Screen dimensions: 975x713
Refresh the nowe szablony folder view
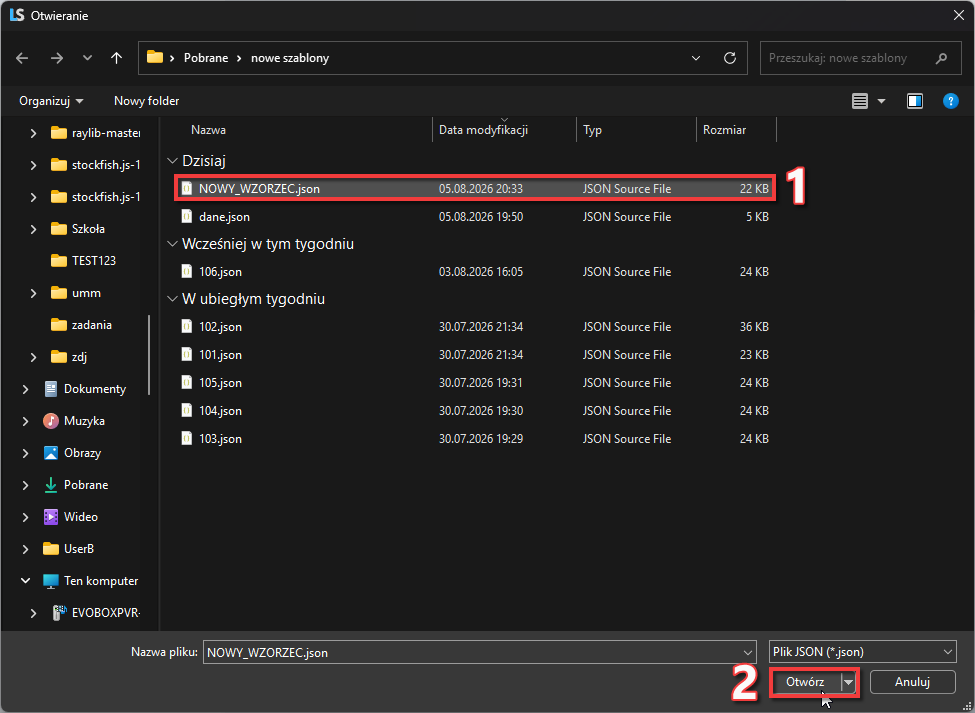point(730,58)
